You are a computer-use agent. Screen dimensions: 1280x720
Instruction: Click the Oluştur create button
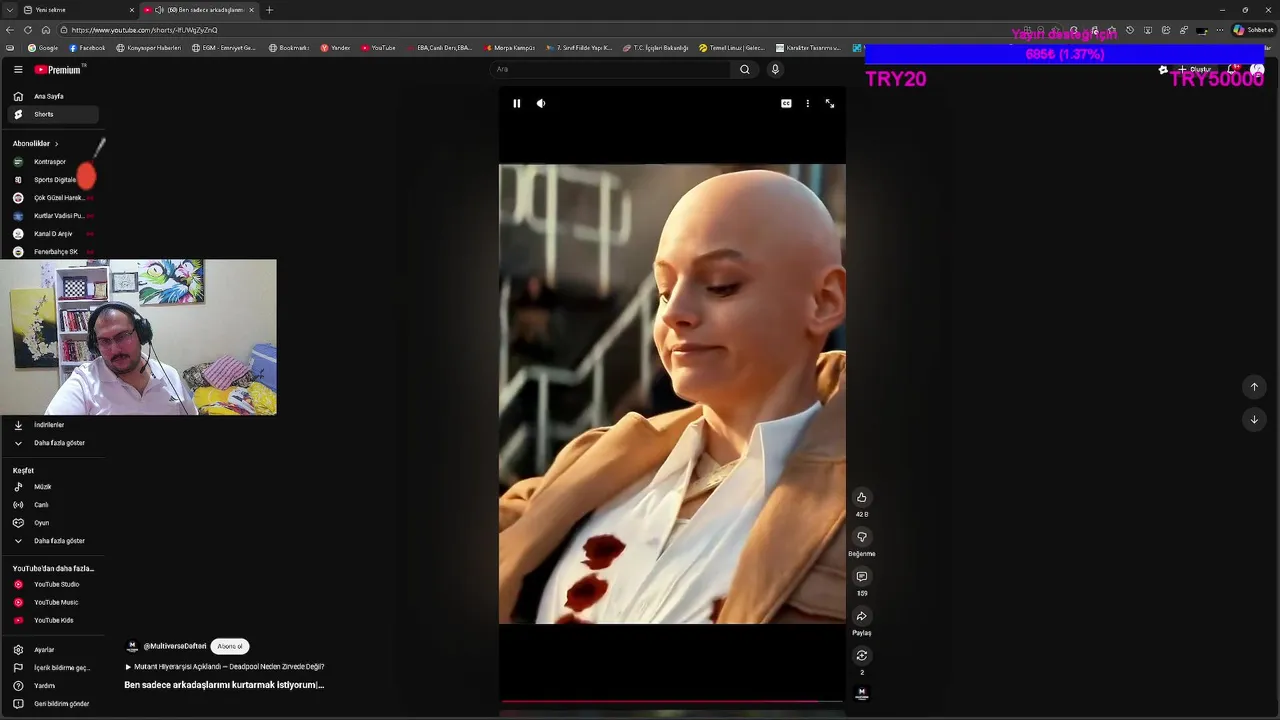1196,69
